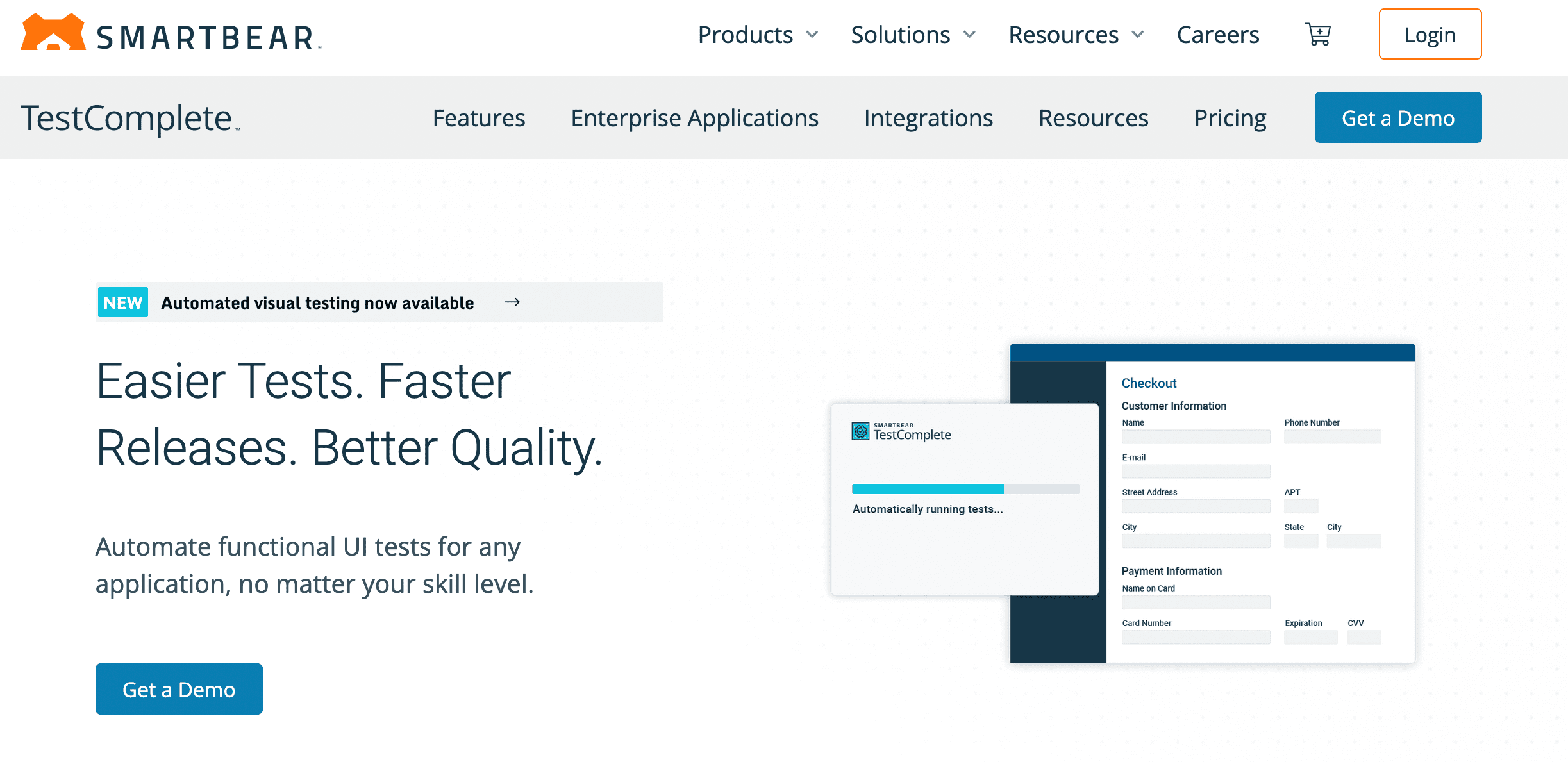Open the Careers menu item
The height and width of the screenshot is (762, 1568).
[x=1218, y=35]
